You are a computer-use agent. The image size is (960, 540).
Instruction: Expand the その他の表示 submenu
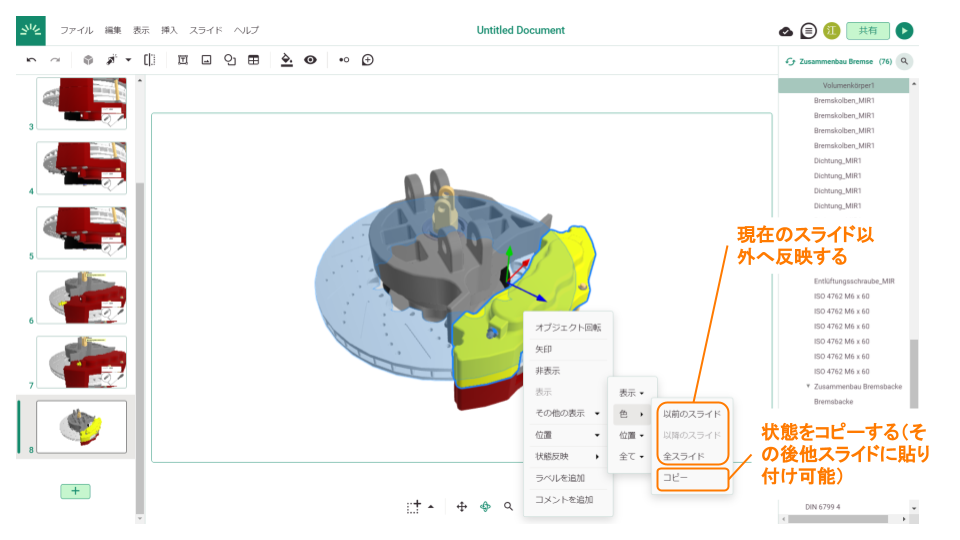567,413
